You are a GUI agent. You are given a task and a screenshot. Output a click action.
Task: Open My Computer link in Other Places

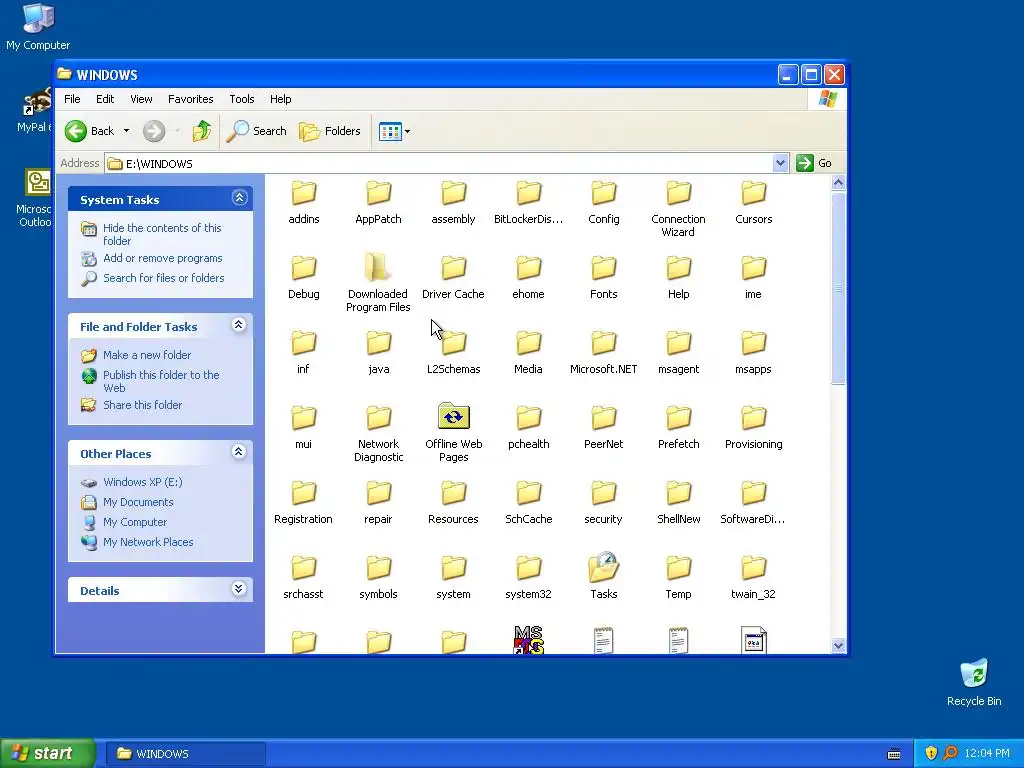tap(135, 522)
